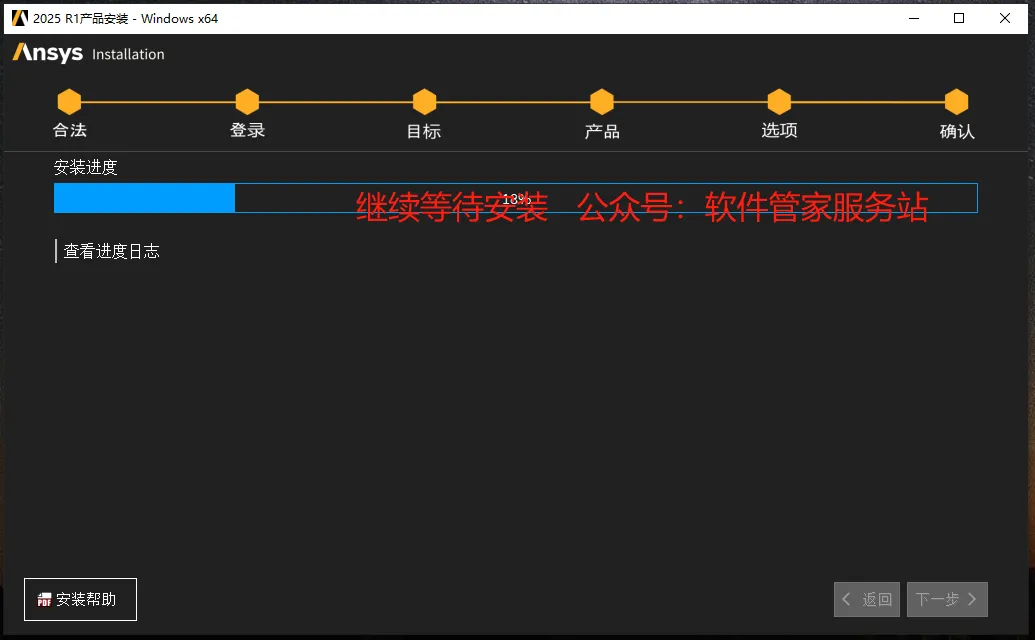Click the Ansys app icon in title bar
This screenshot has width=1035, height=640.
pos(19,18)
